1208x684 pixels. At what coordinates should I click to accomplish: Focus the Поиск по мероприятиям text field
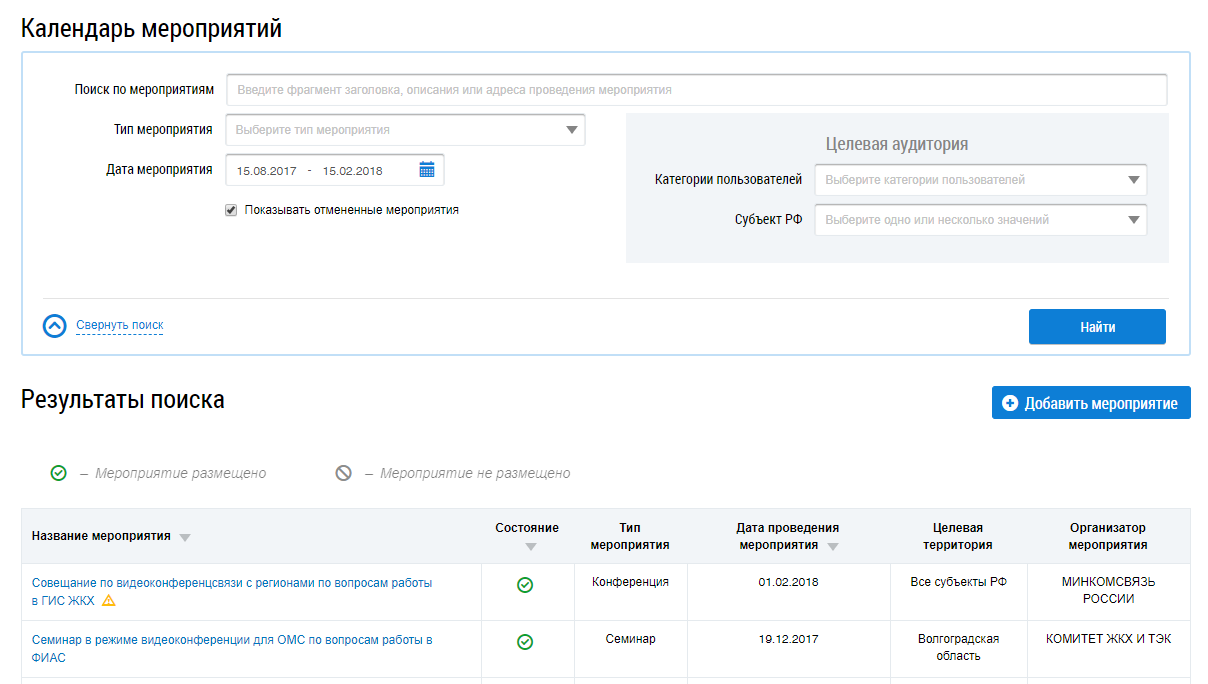696,90
